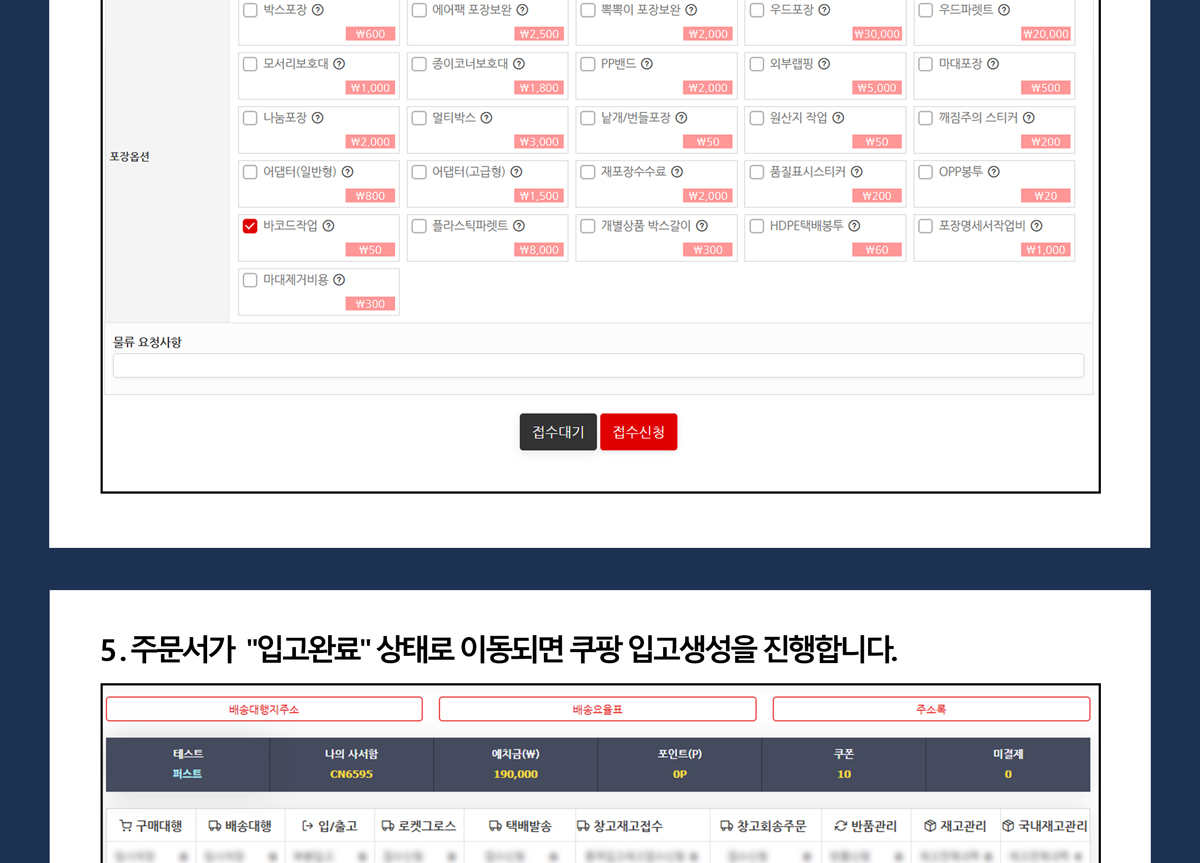
Task: Show help for HDPE택배봉투 option
Action: click(x=854, y=226)
